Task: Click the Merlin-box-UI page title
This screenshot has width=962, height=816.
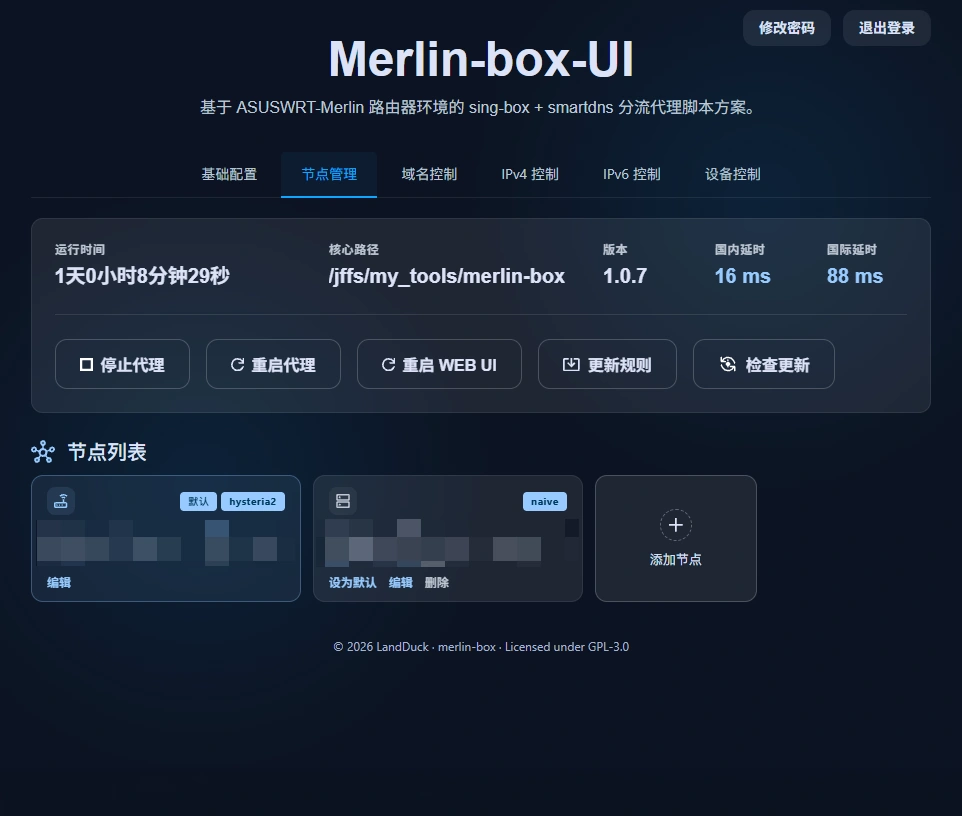Action: (481, 59)
